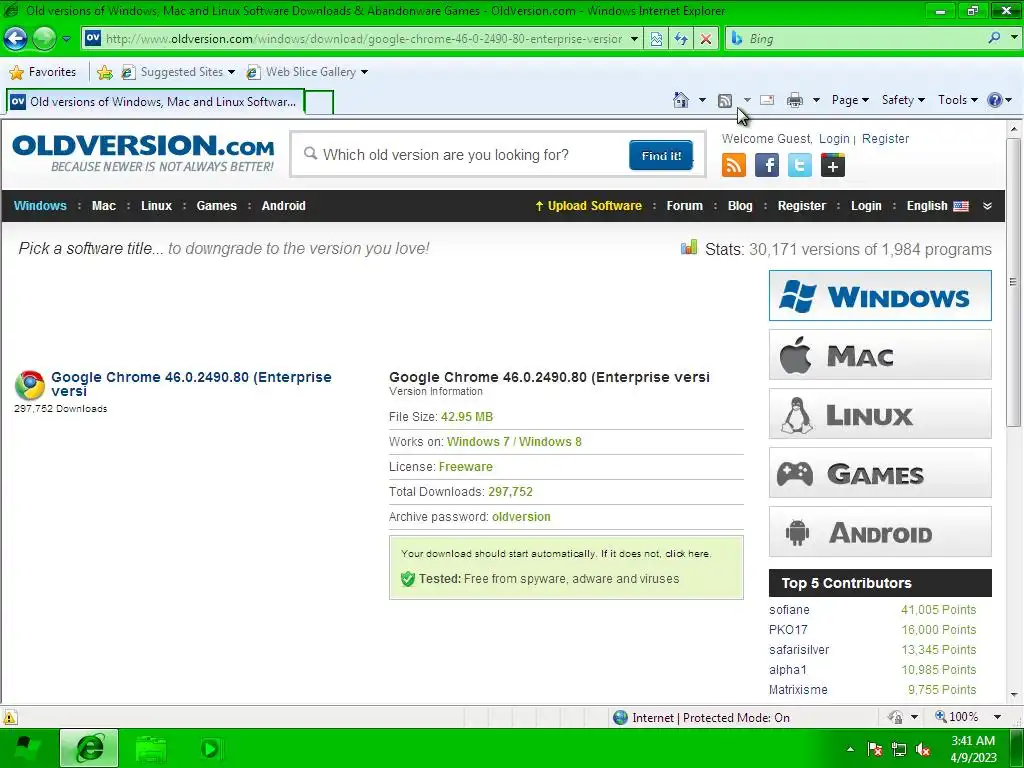Open the Favorites center button
Viewport: 1024px width, 768px height.
point(43,72)
